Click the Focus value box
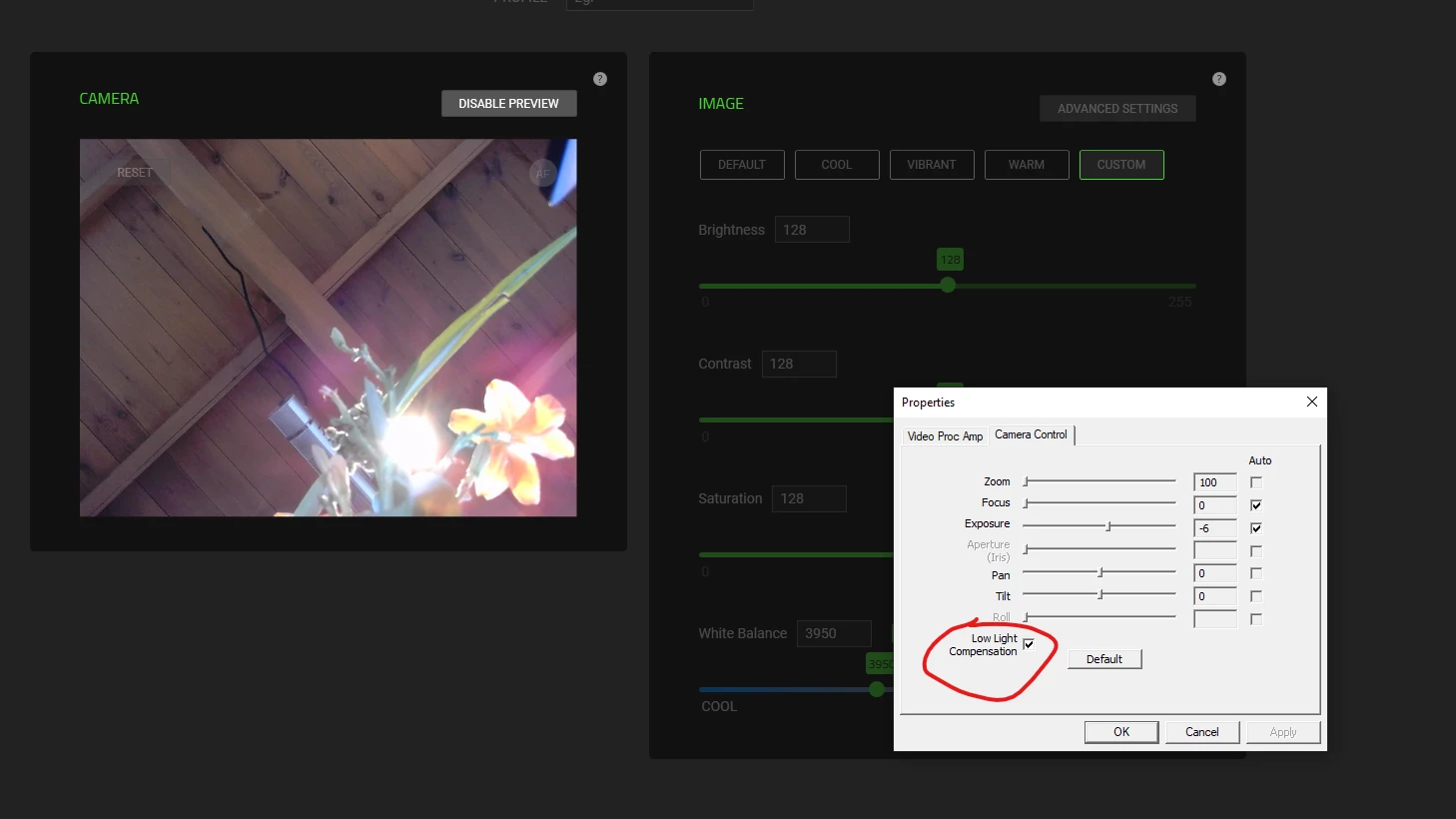 pyautogui.click(x=1215, y=505)
